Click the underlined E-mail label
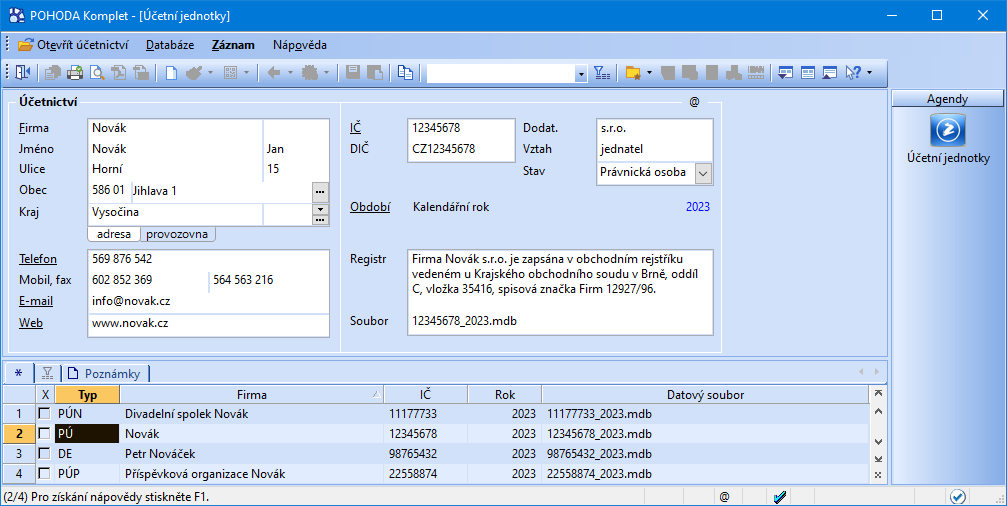This screenshot has width=1007, height=506. pos(36,301)
